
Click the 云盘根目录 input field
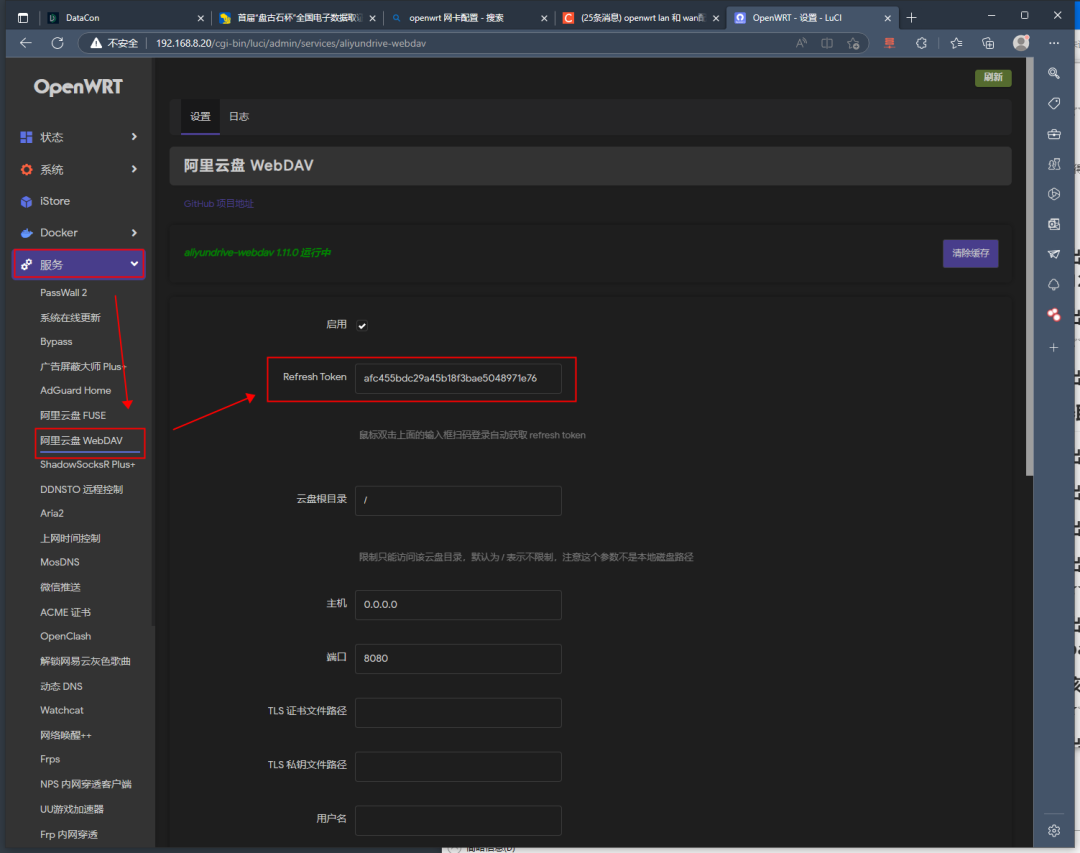click(458, 500)
